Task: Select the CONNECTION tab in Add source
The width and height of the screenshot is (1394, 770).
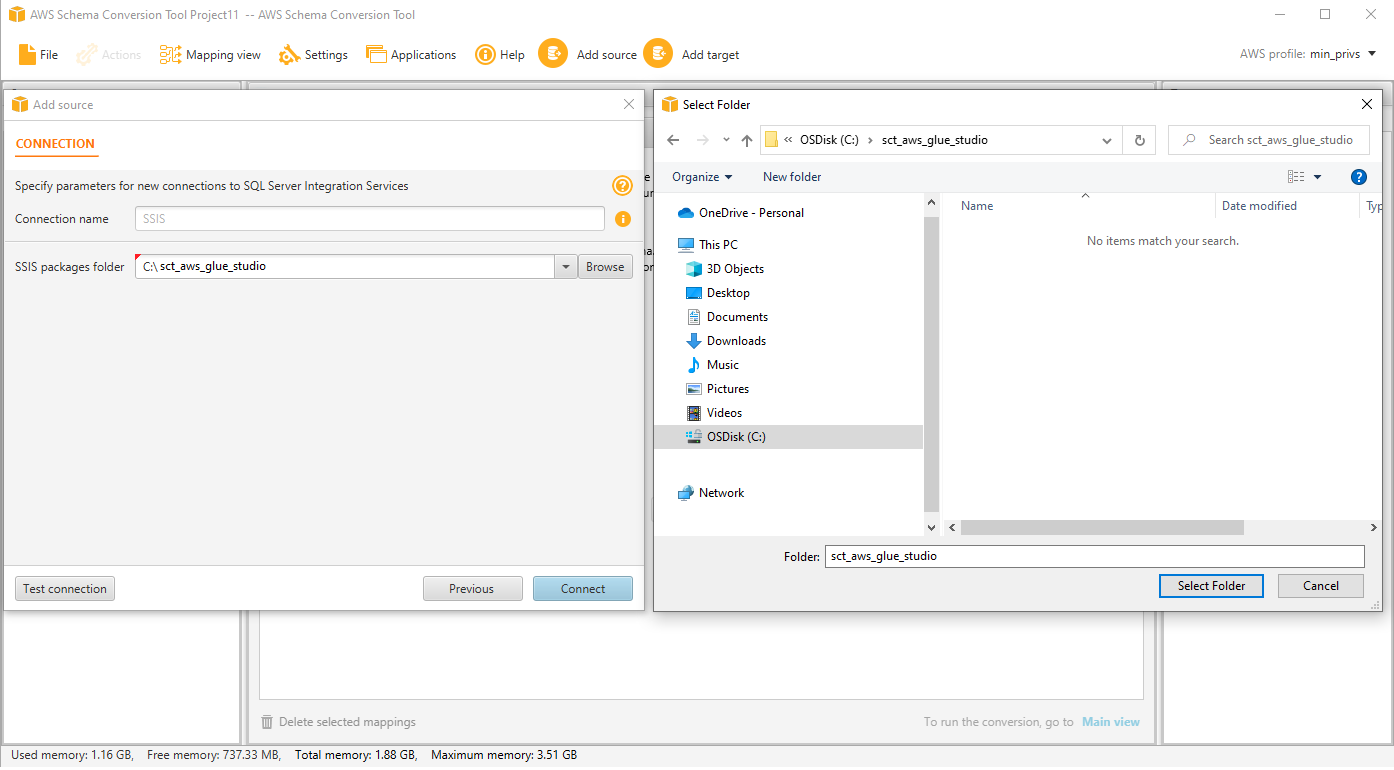Action: coord(56,144)
